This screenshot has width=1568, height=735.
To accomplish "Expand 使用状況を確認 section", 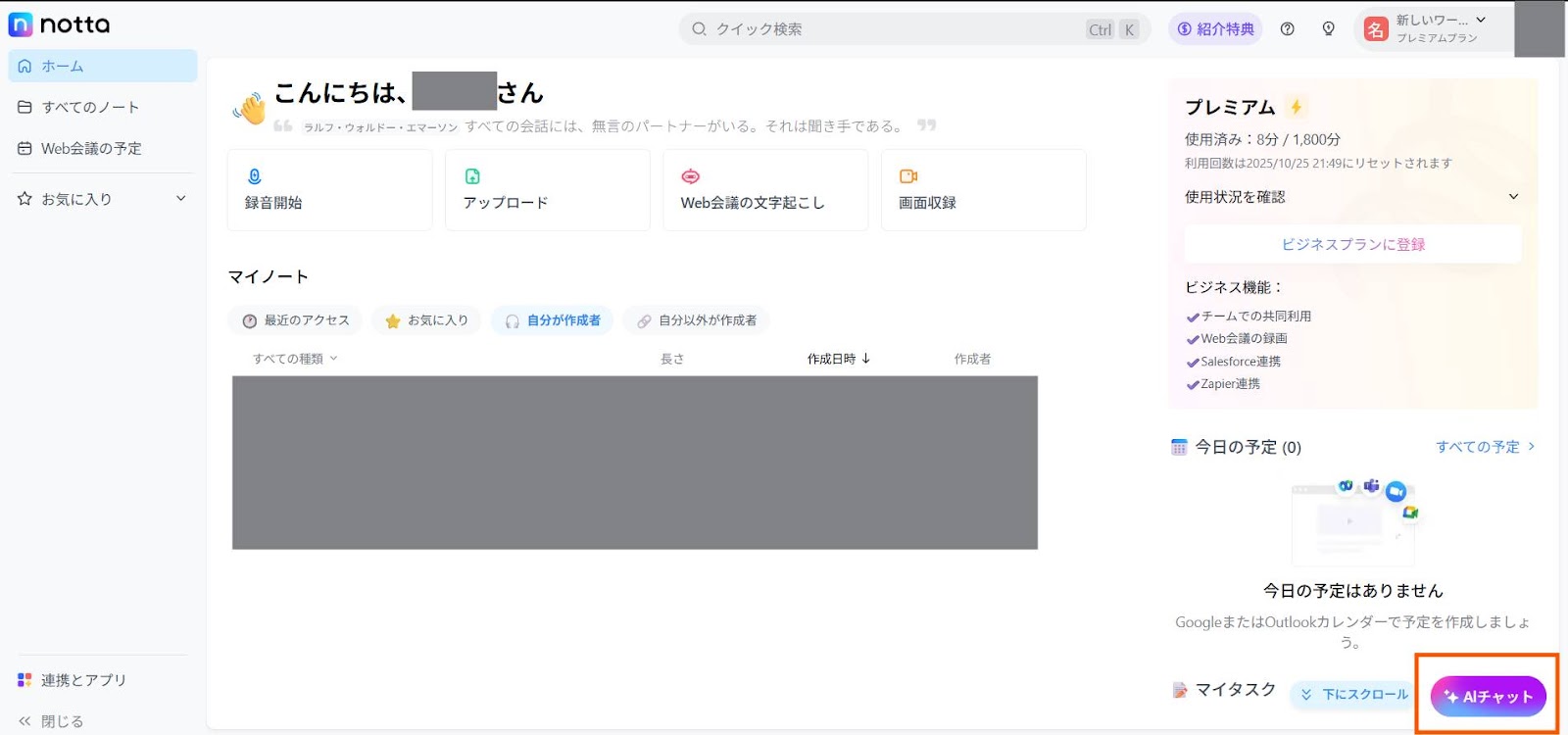I will (x=1513, y=197).
